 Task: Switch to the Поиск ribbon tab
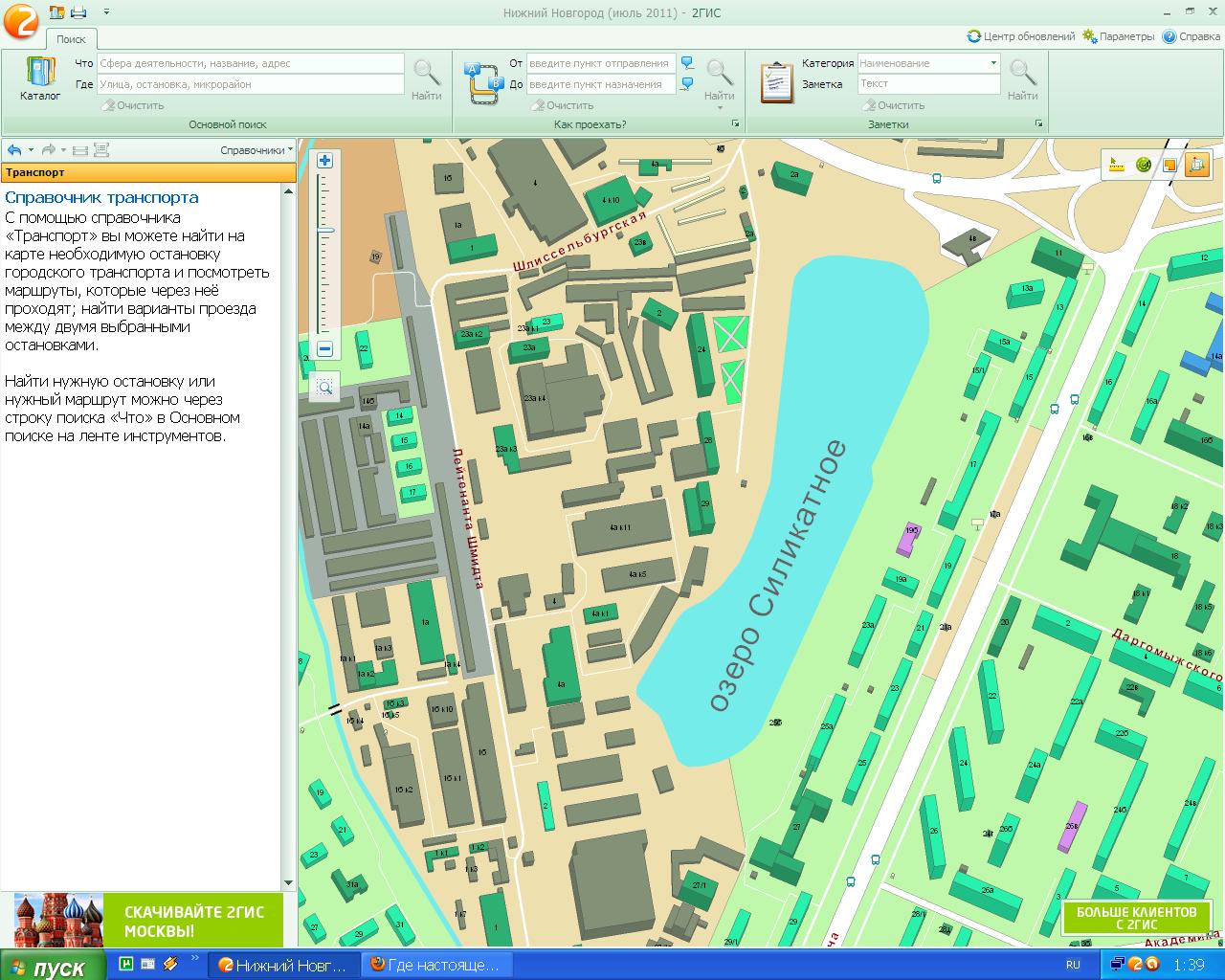click(x=71, y=39)
